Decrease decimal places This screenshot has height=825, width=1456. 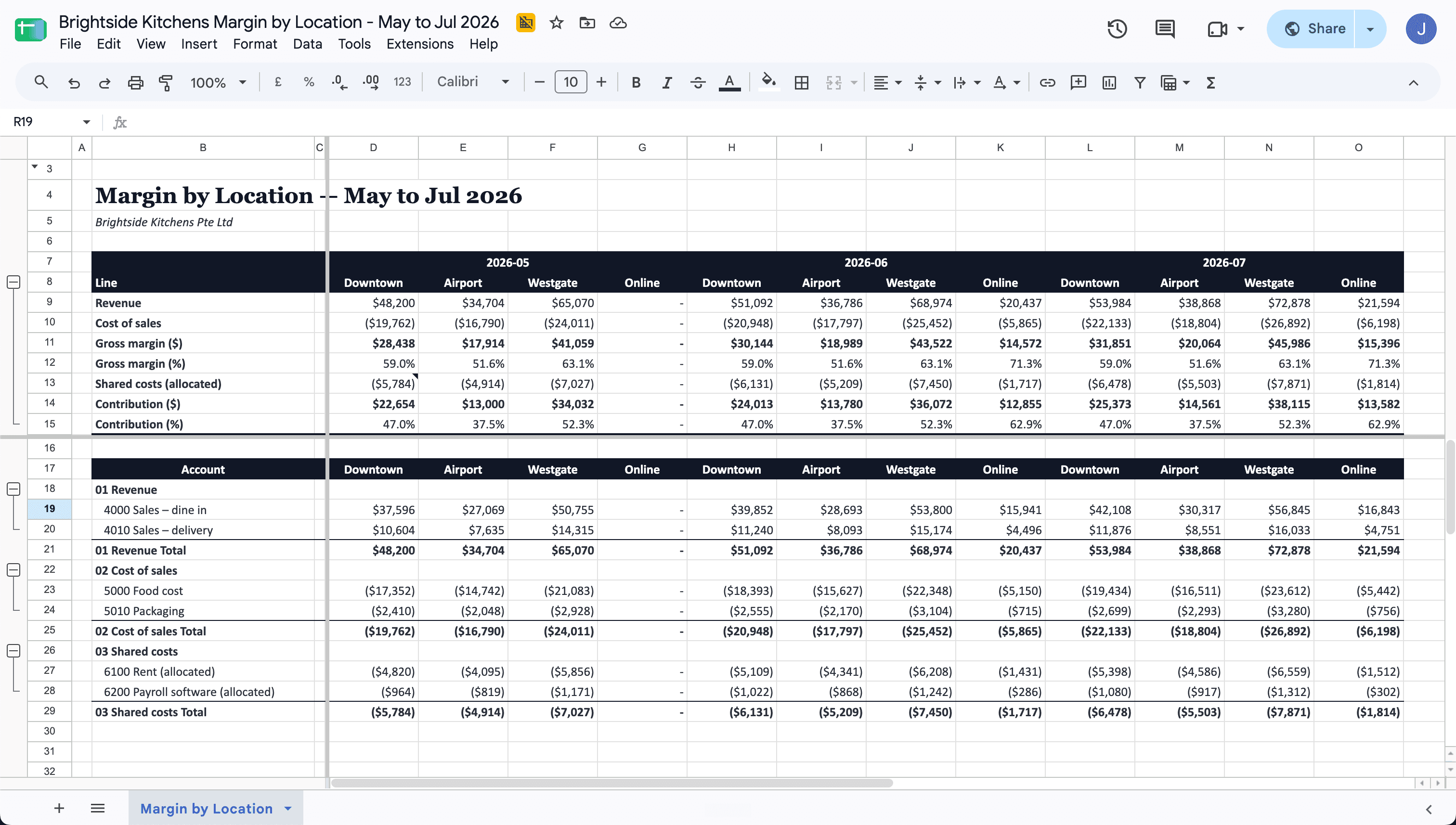point(339,82)
